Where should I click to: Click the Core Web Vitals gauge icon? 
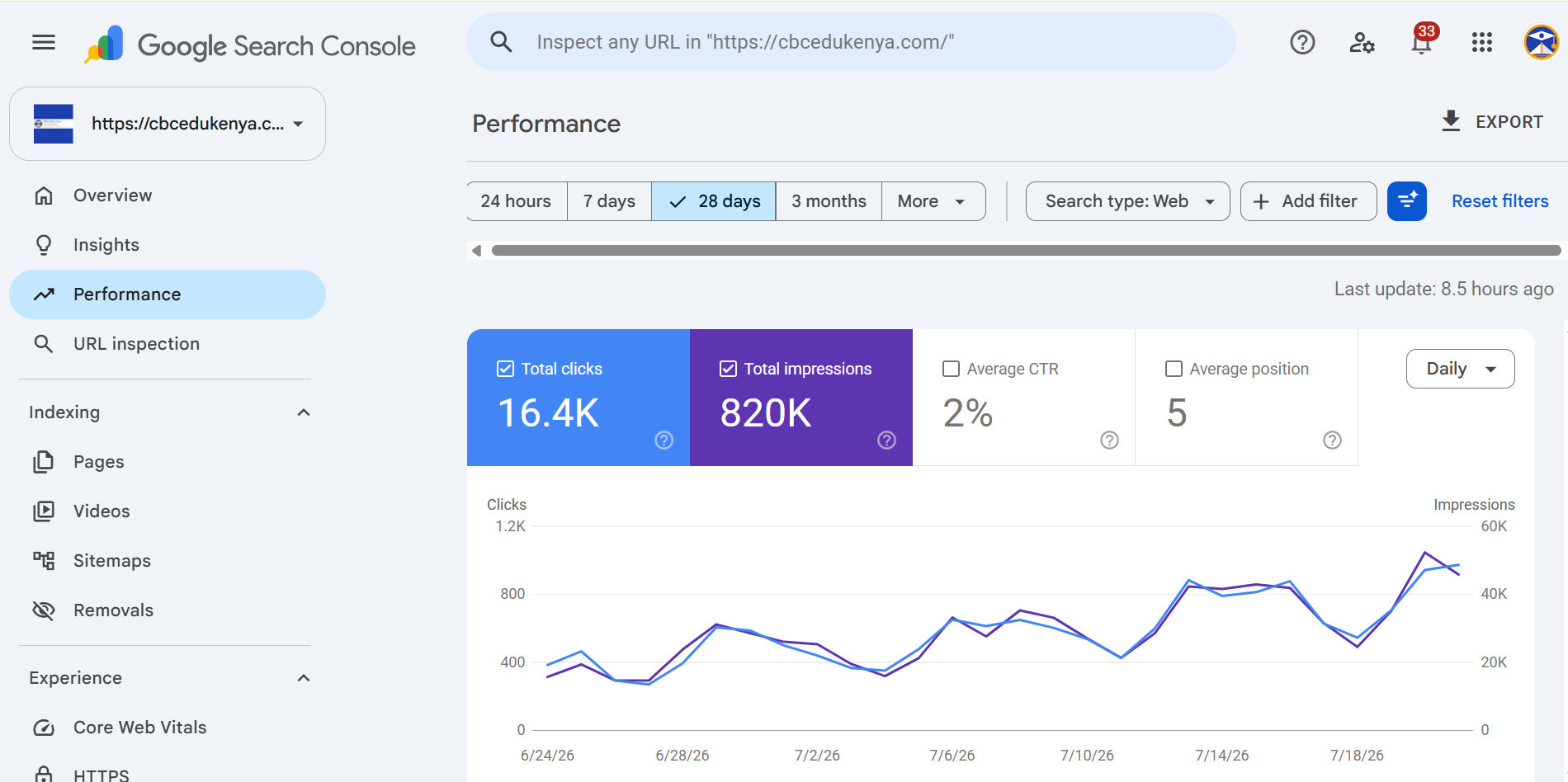44,728
